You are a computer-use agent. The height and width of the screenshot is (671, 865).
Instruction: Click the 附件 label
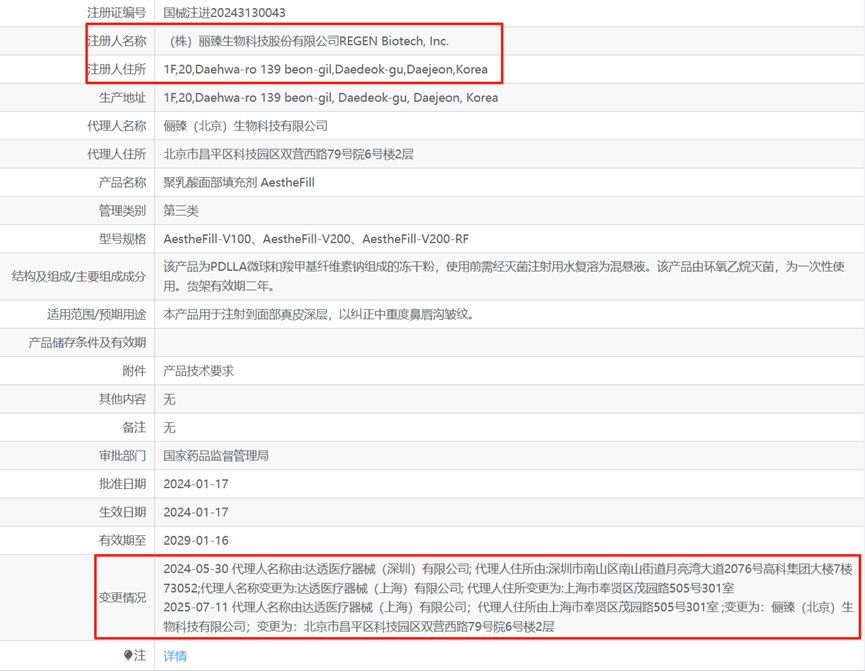(x=134, y=371)
